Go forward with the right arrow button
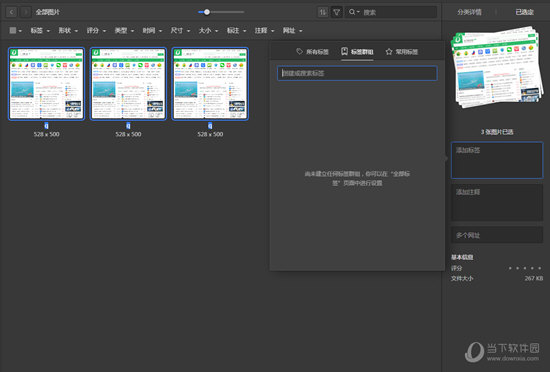Image resolution: width=550 pixels, height=372 pixels. pos(25,12)
